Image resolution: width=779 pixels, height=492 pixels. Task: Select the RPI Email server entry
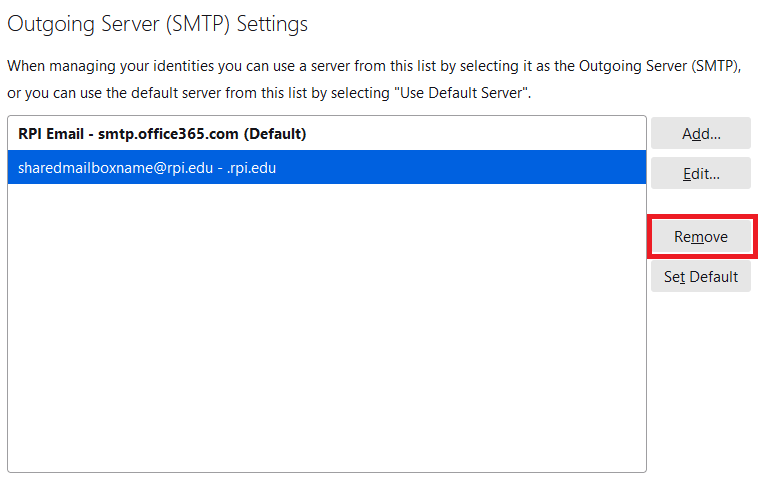pyautogui.click(x=327, y=134)
